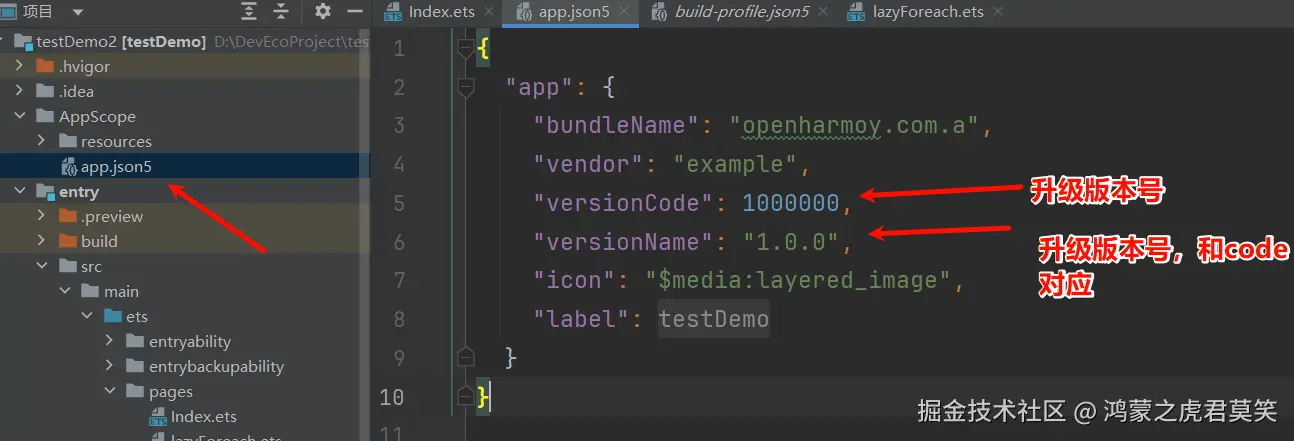This screenshot has height=441, width=1294.
Task: Click the 项目 panel window icon
Action: 9,12
